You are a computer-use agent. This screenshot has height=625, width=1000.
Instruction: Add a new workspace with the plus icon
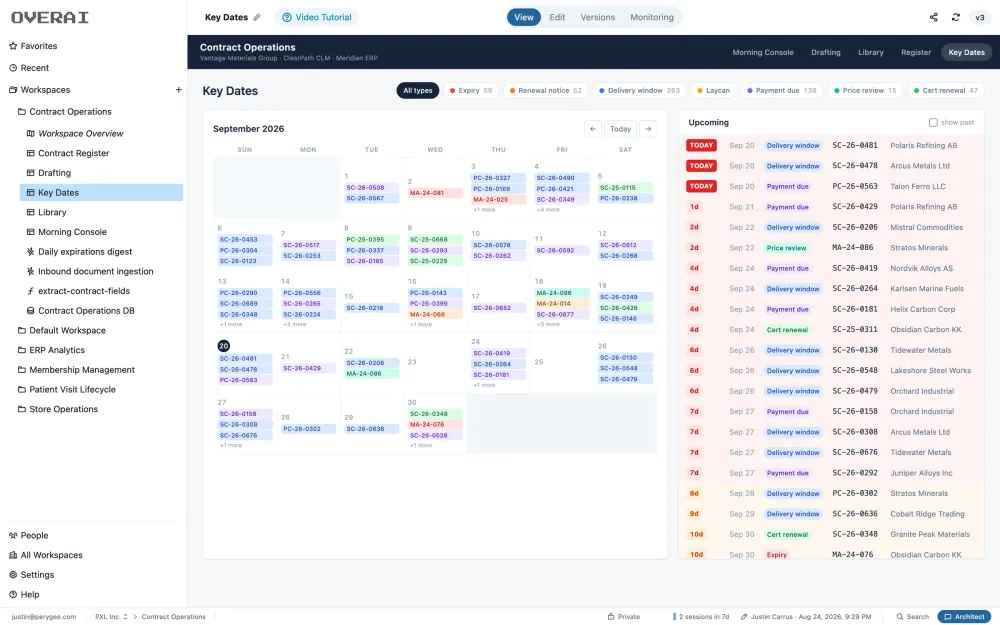pyautogui.click(x=179, y=90)
